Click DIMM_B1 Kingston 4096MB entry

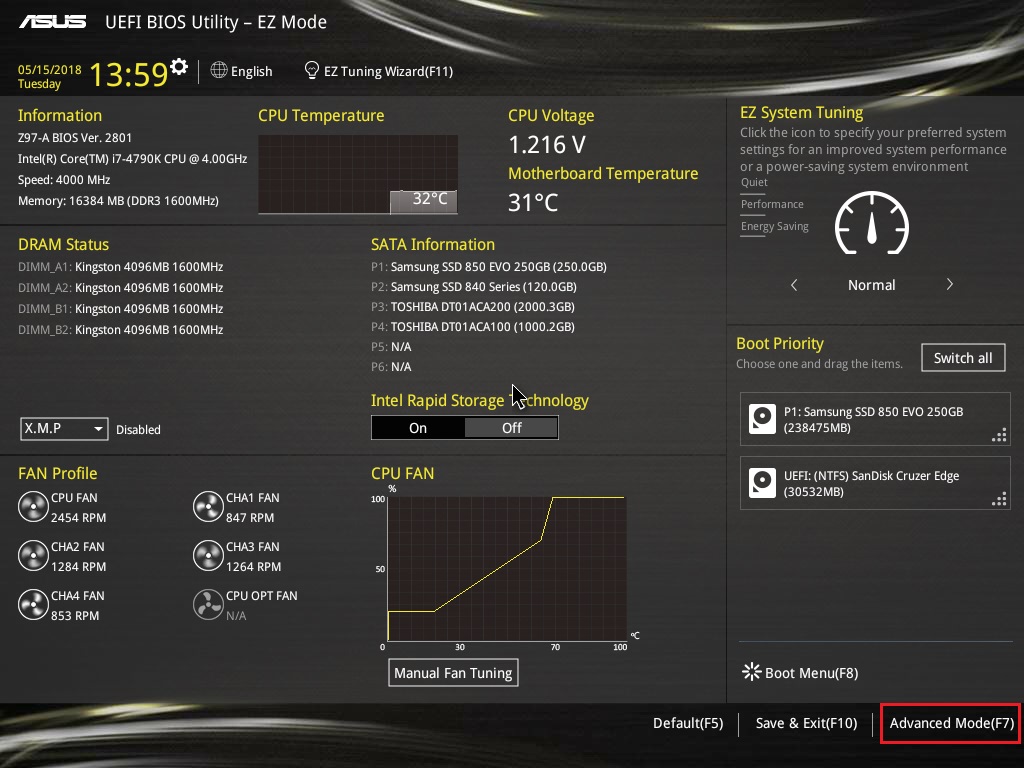121,308
